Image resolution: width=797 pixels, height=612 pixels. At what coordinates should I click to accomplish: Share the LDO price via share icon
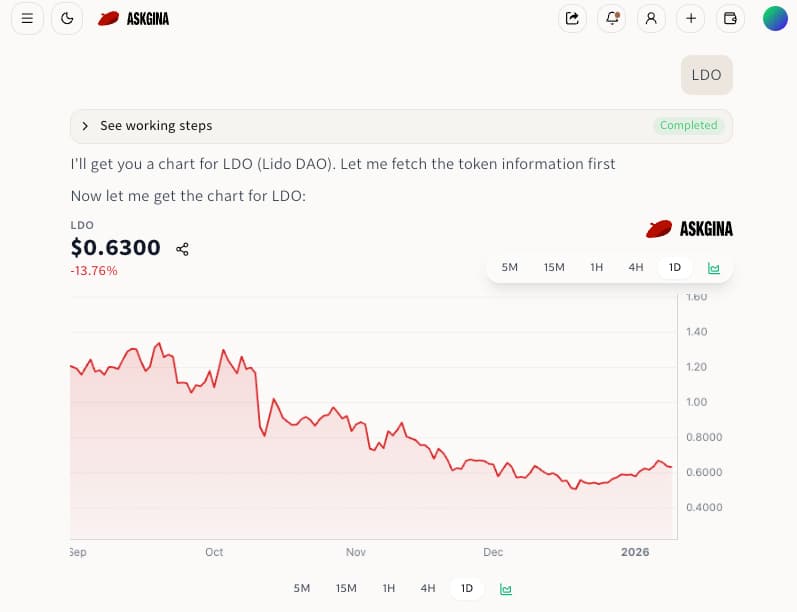(x=182, y=249)
